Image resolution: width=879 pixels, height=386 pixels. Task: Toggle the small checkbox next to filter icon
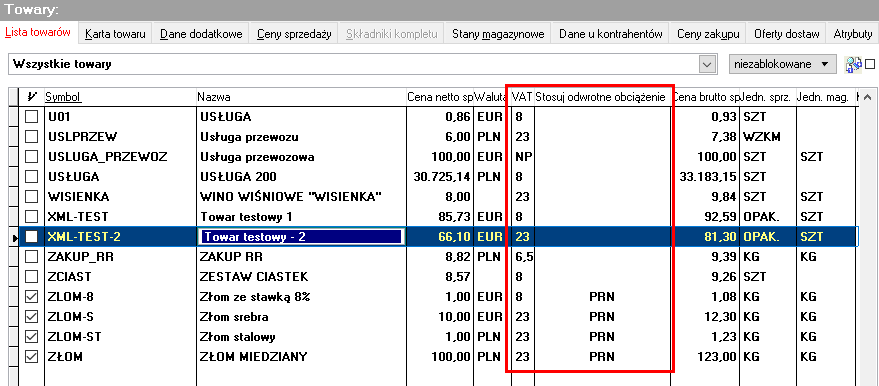click(870, 64)
